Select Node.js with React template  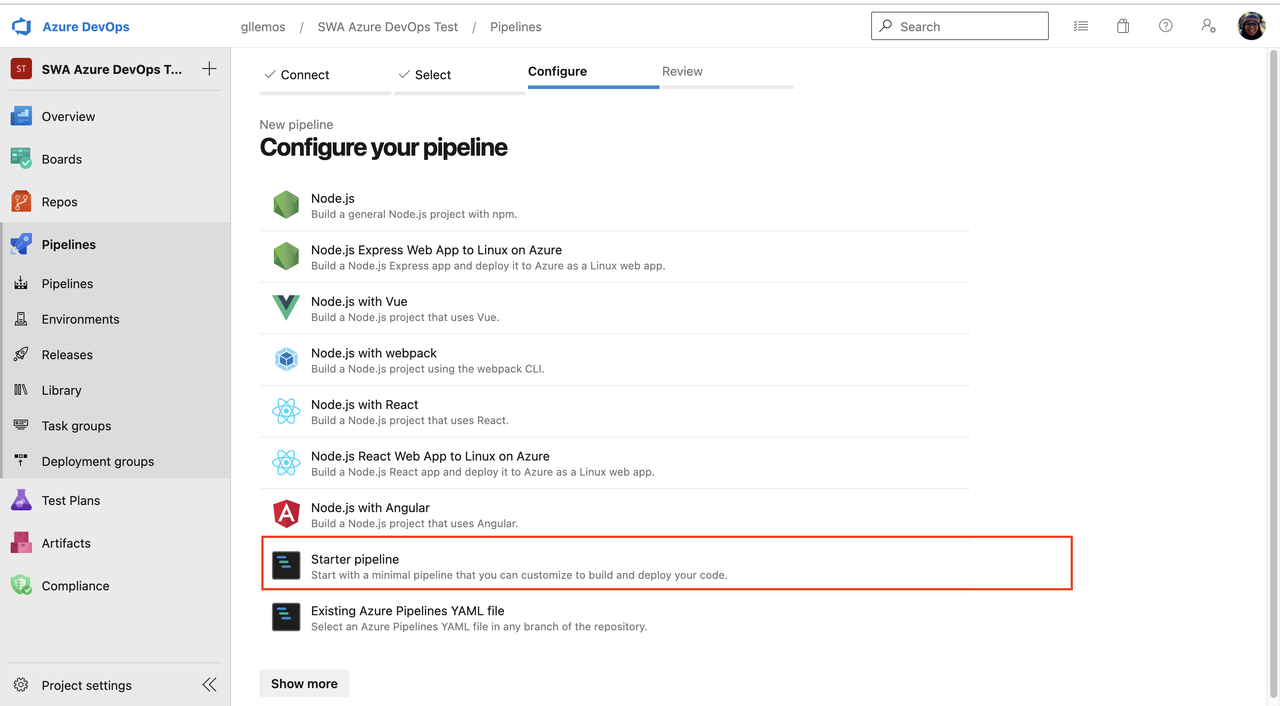click(x=615, y=411)
